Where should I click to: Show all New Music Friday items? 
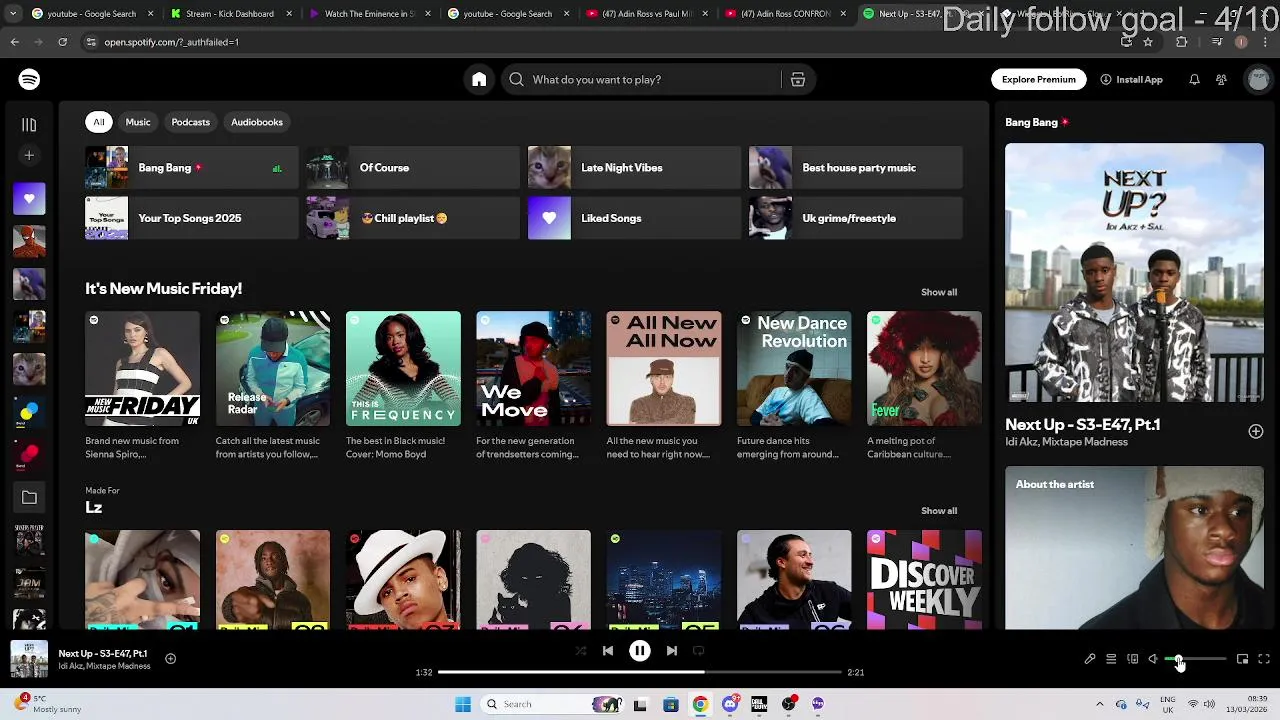click(939, 292)
